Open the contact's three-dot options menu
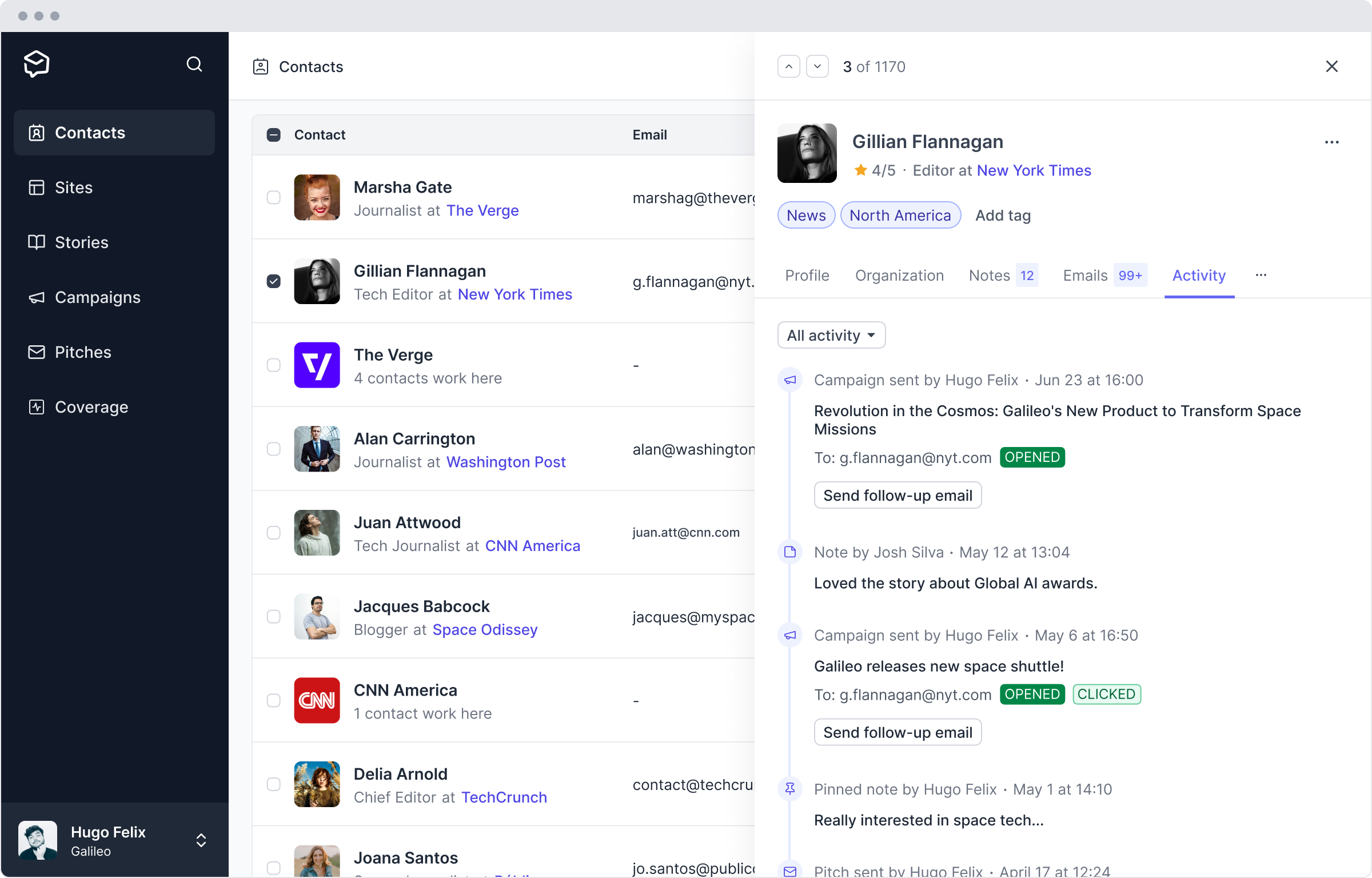Viewport: 1372px width, 878px height. tap(1331, 142)
